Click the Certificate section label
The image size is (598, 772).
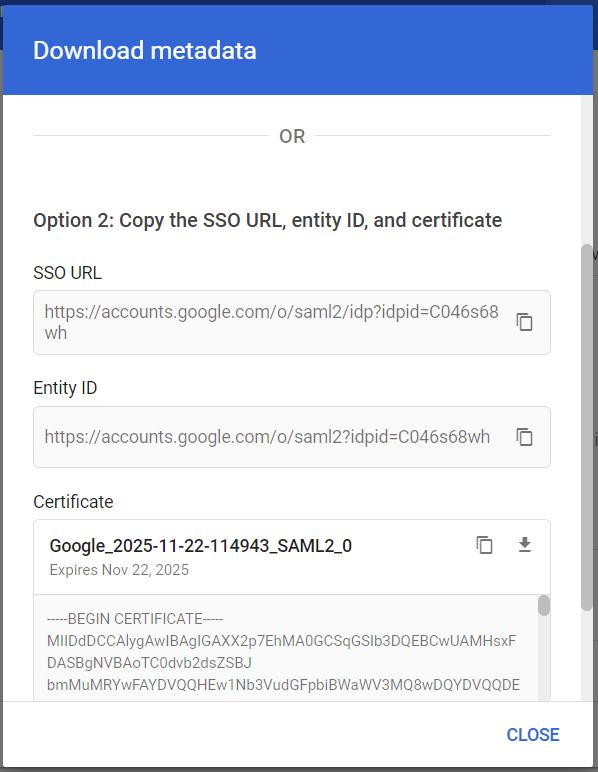73,502
